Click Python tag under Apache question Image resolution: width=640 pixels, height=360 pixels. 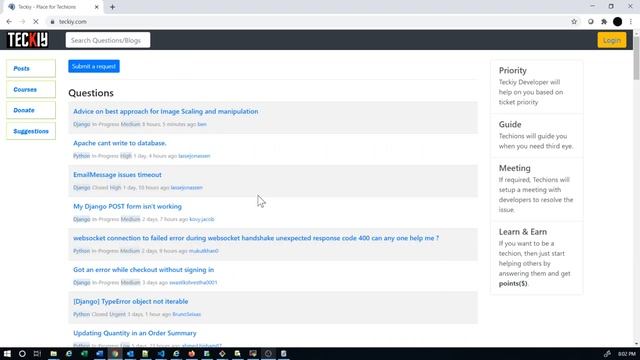[x=81, y=156]
